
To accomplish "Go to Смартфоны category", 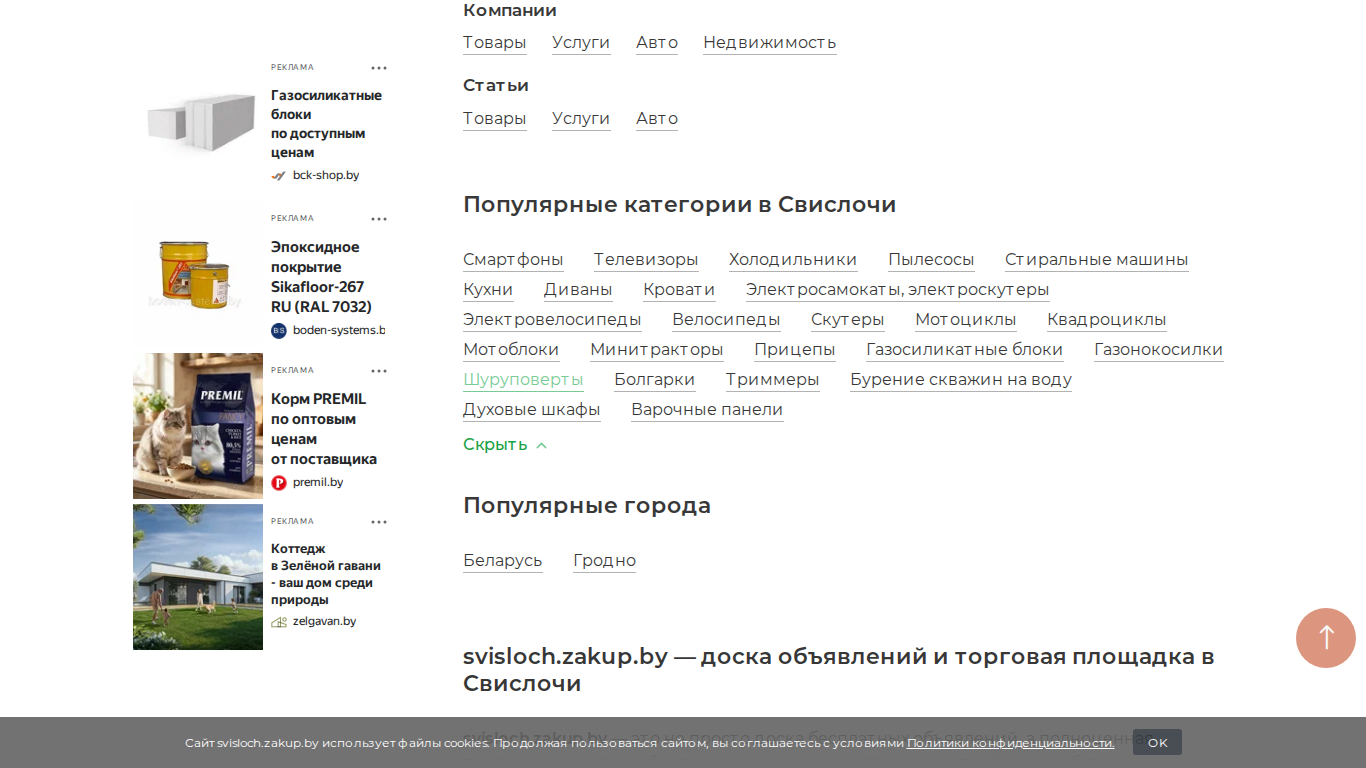I will (x=513, y=260).
